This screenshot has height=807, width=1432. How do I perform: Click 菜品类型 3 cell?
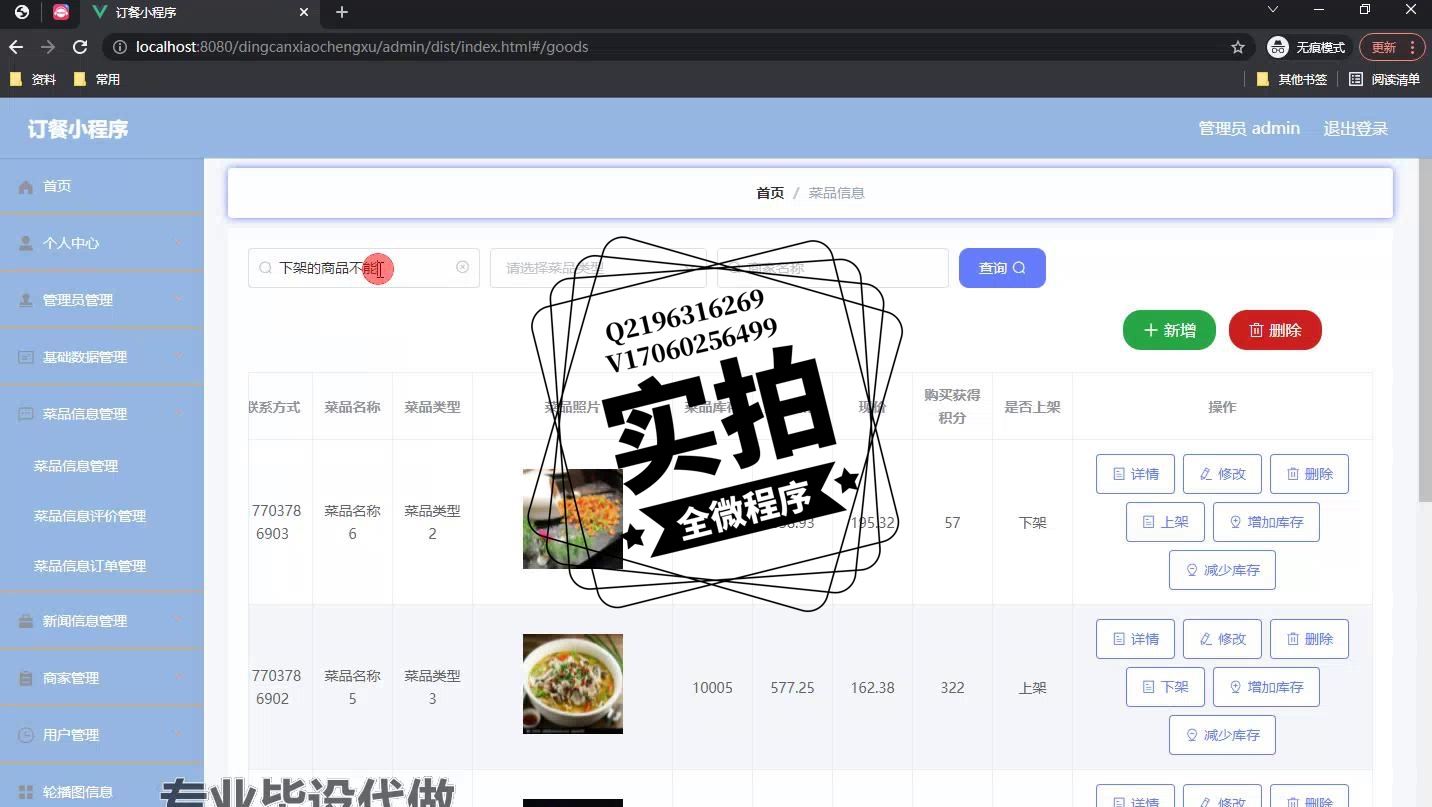(x=432, y=687)
